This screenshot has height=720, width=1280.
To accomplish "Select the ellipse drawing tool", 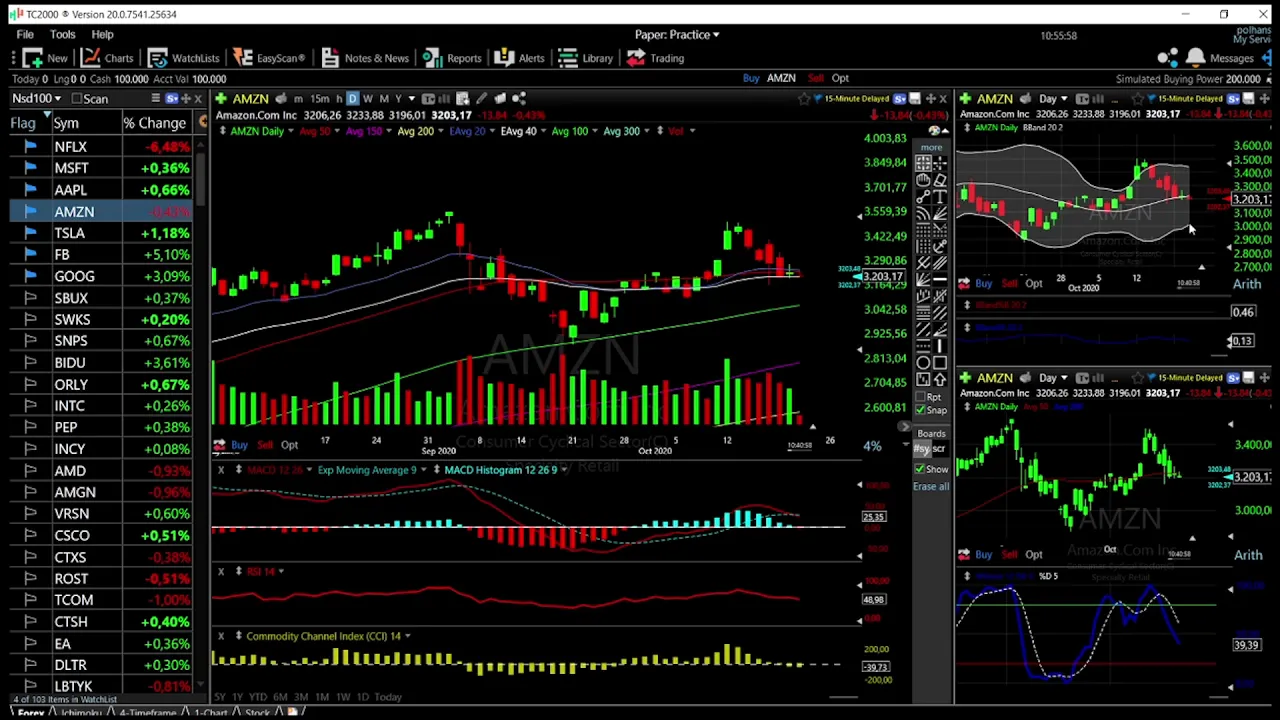I will [923, 362].
